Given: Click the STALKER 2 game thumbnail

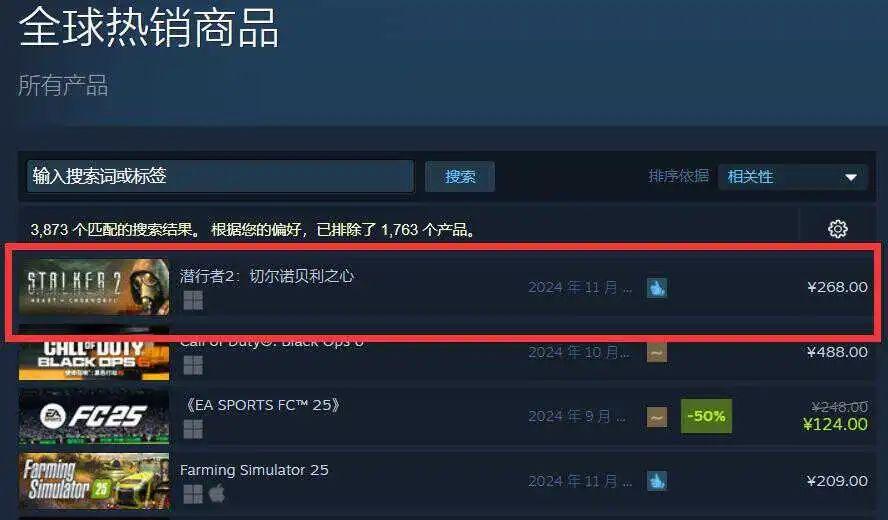Looking at the screenshot, I should point(94,287).
